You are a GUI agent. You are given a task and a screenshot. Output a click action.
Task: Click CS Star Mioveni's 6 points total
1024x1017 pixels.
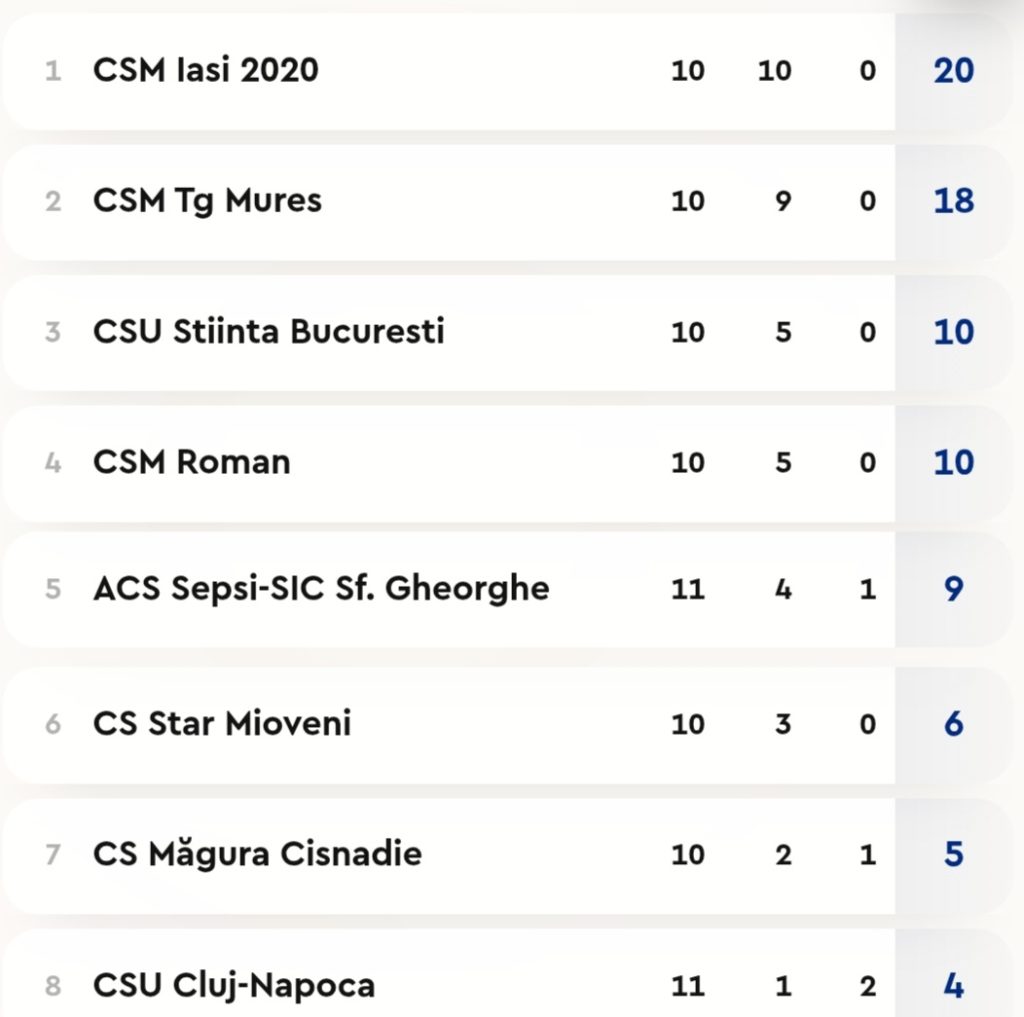click(953, 723)
